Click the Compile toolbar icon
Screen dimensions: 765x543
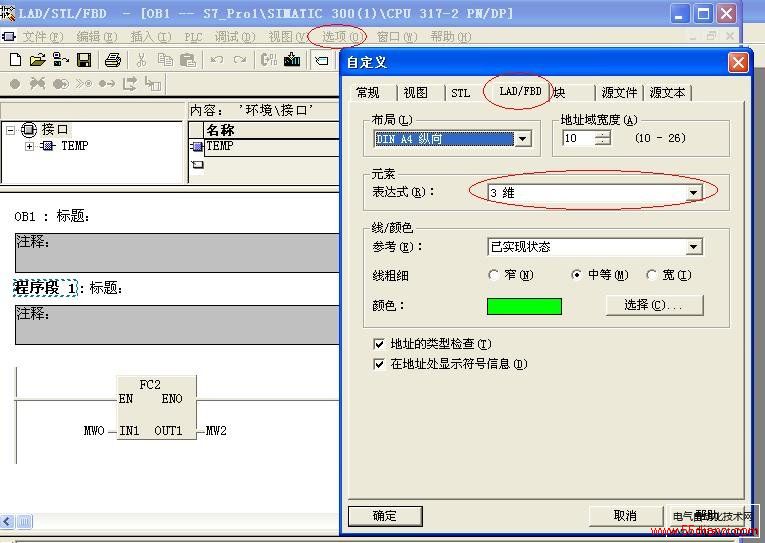(x=269, y=60)
